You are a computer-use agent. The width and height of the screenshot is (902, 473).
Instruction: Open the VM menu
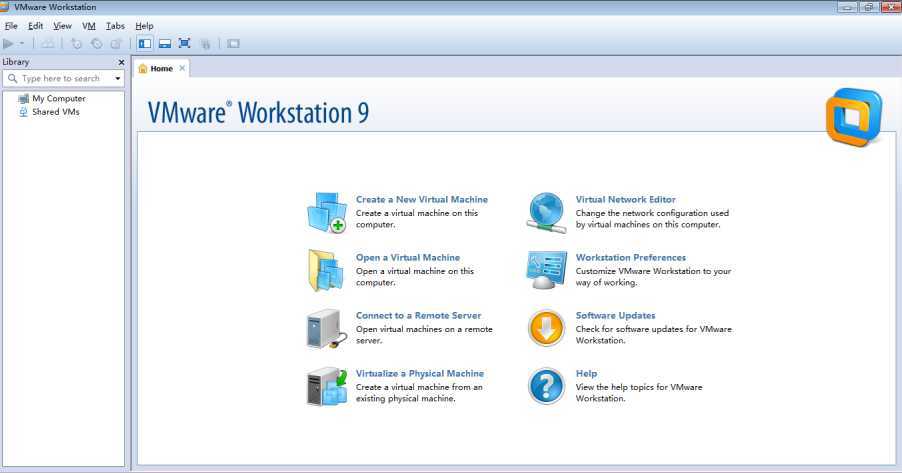(x=89, y=26)
